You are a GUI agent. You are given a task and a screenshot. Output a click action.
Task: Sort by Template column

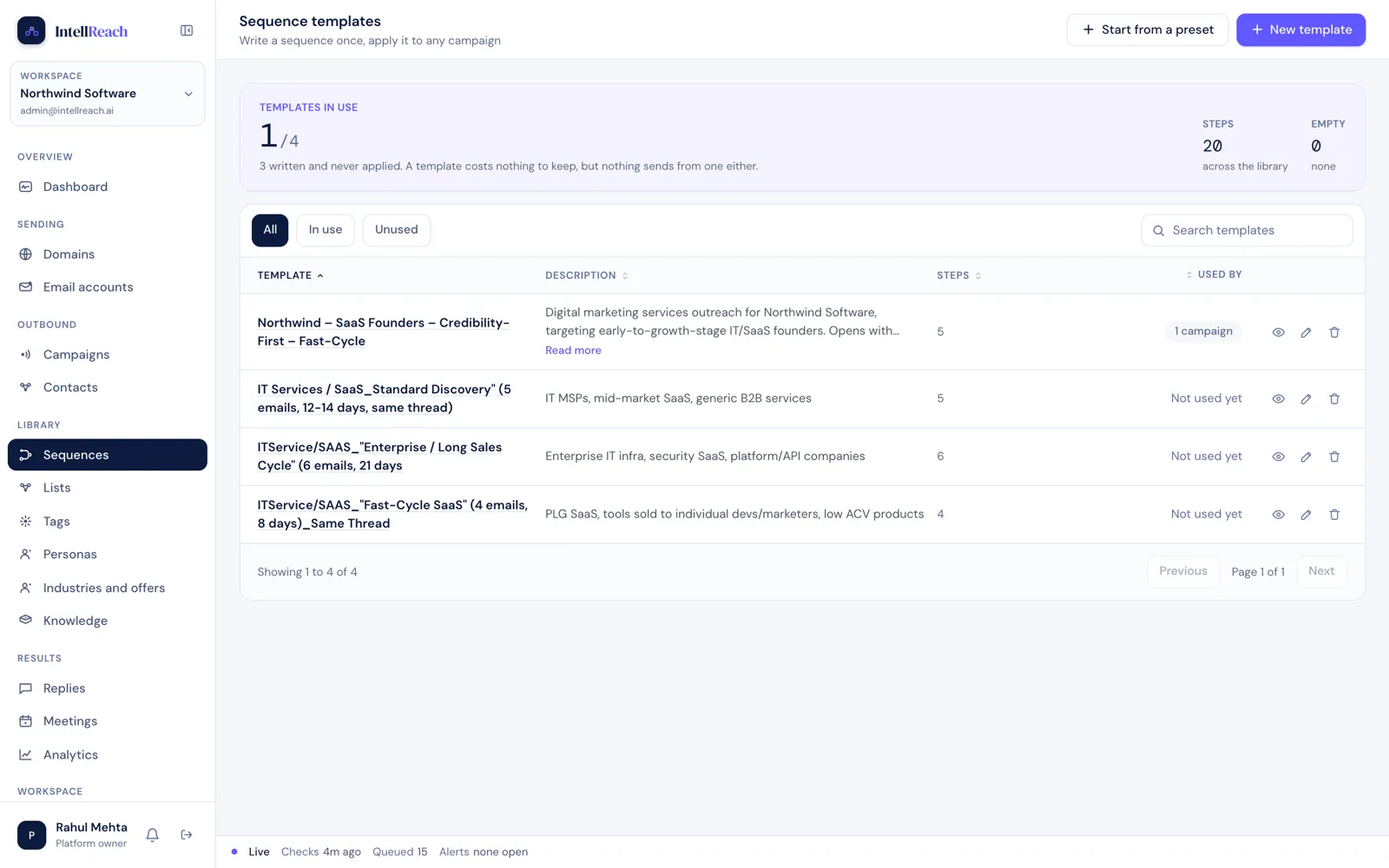coord(290,275)
